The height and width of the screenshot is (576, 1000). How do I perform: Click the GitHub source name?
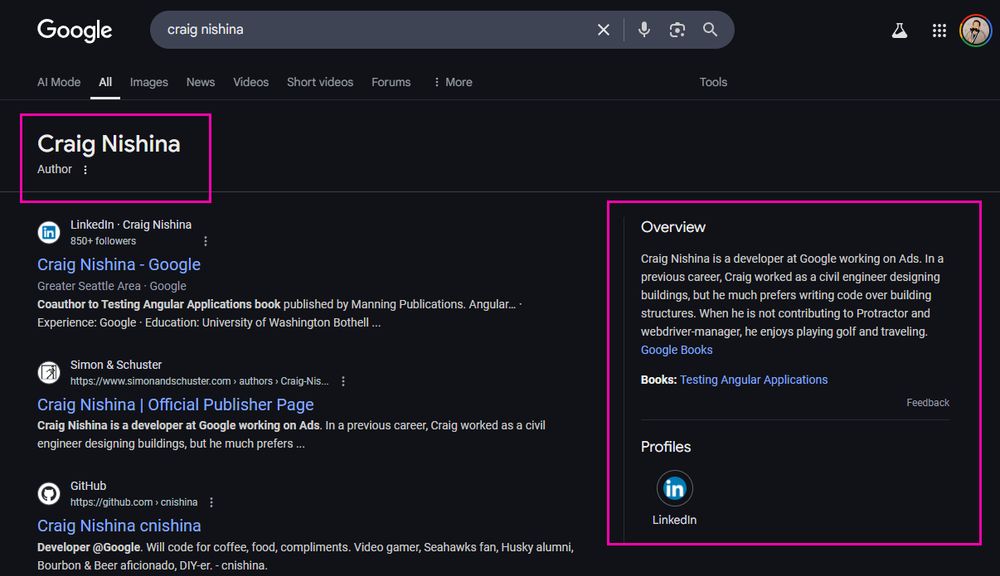pos(88,486)
